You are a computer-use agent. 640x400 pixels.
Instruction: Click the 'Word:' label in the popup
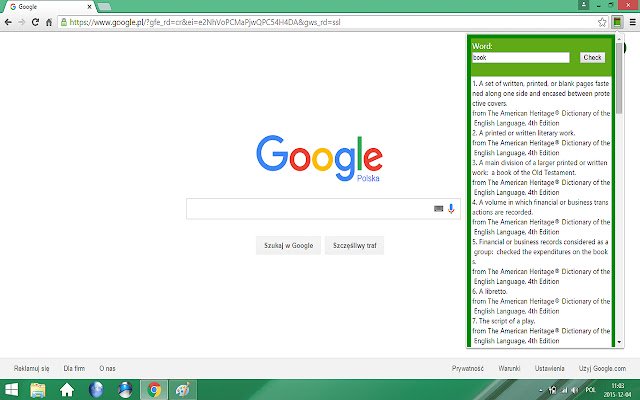tap(482, 46)
